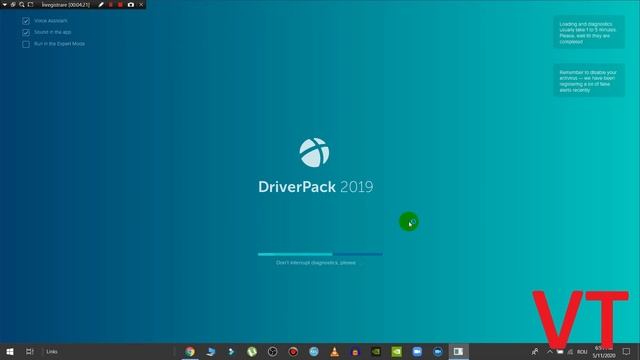Open the uTorrent taskbar icon

pos(252,351)
